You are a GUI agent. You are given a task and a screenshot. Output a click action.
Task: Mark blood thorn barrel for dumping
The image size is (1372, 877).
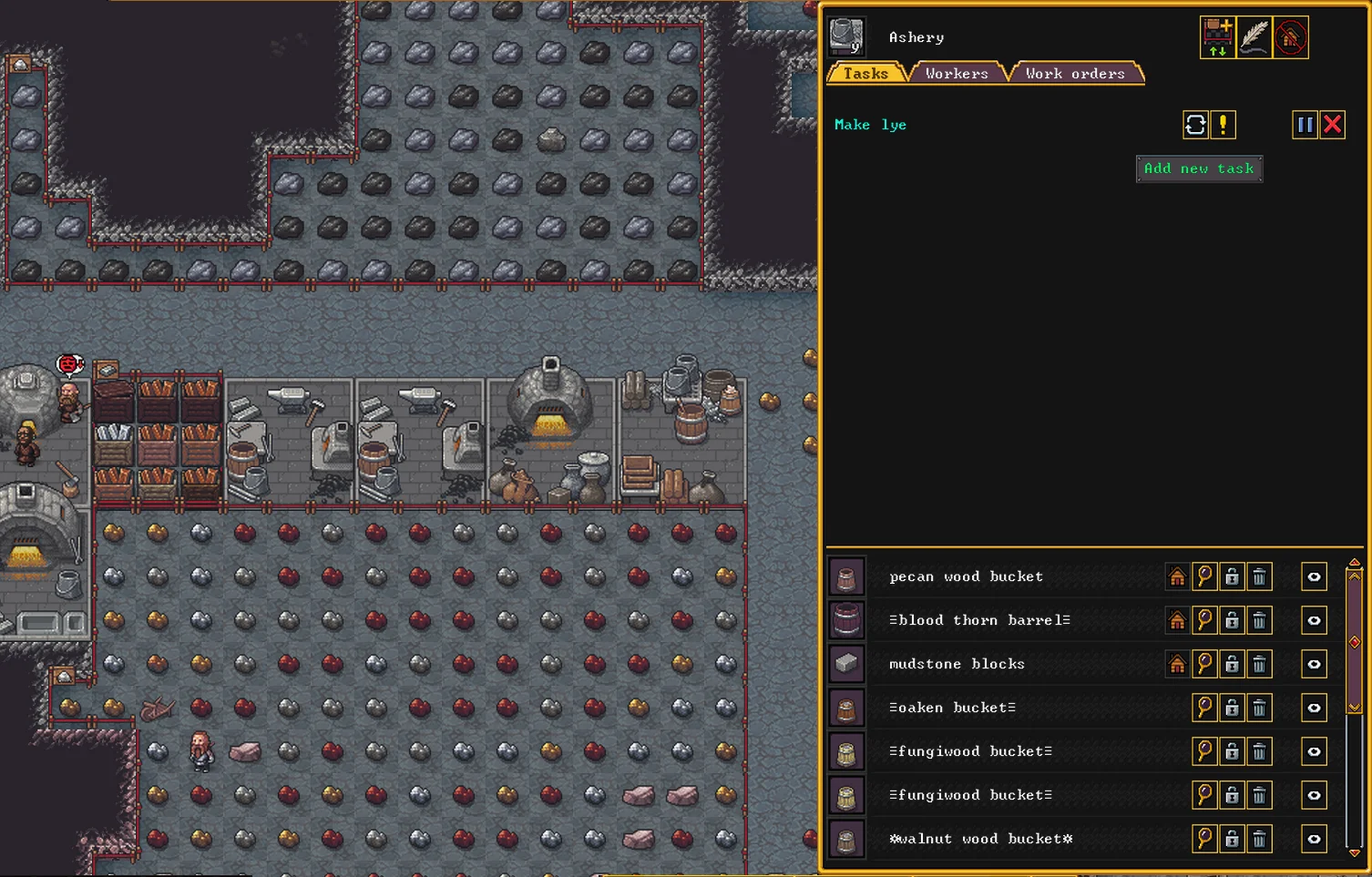1259,620
